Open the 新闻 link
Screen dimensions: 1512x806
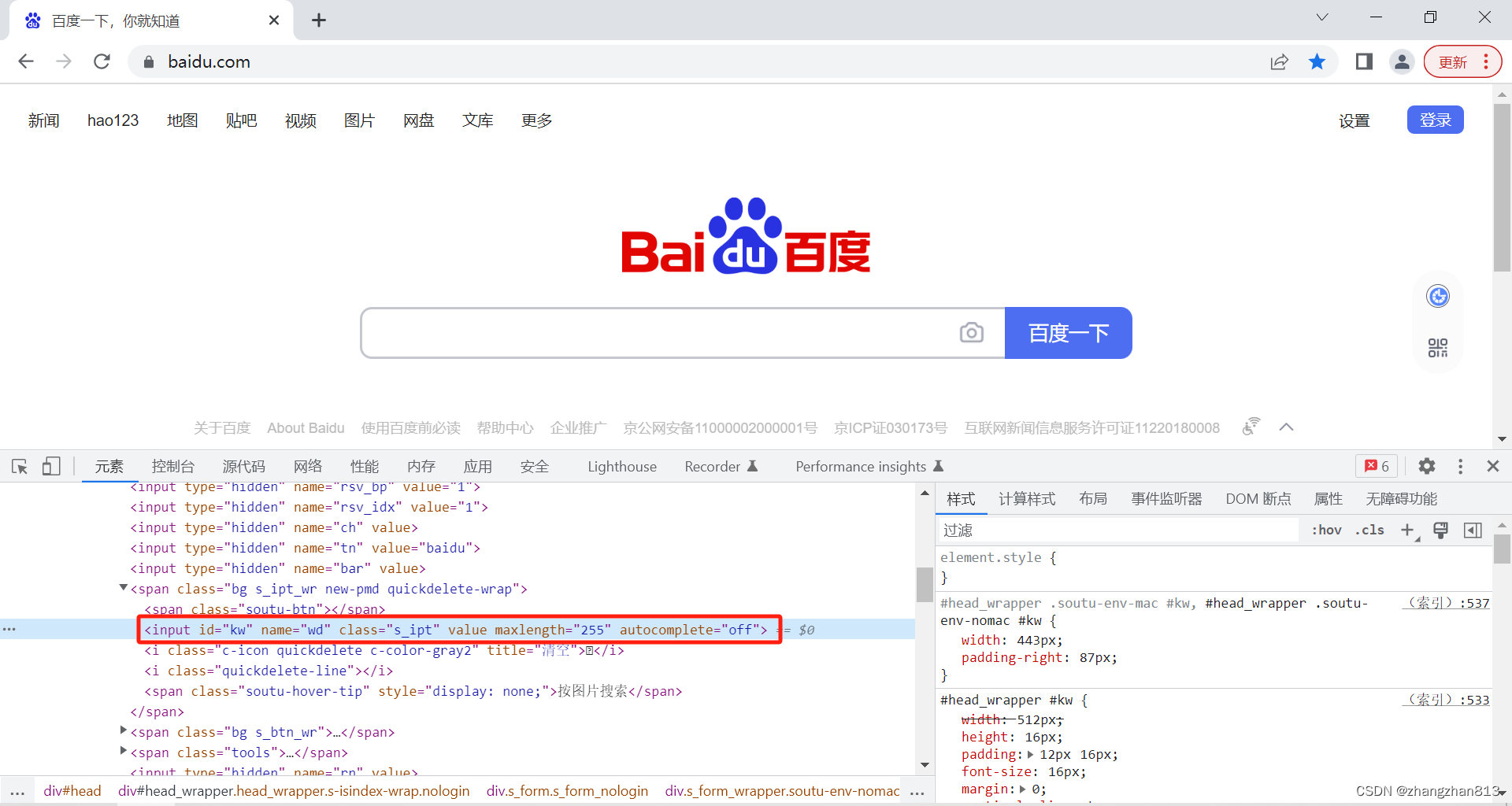pyautogui.click(x=44, y=120)
